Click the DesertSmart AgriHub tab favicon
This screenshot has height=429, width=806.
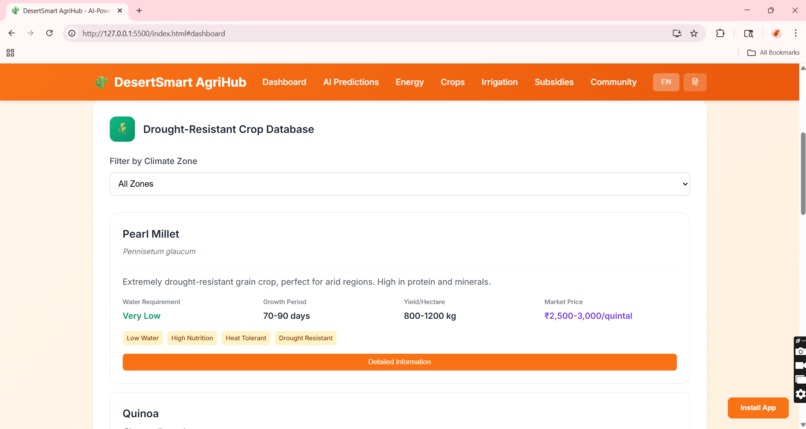point(15,11)
